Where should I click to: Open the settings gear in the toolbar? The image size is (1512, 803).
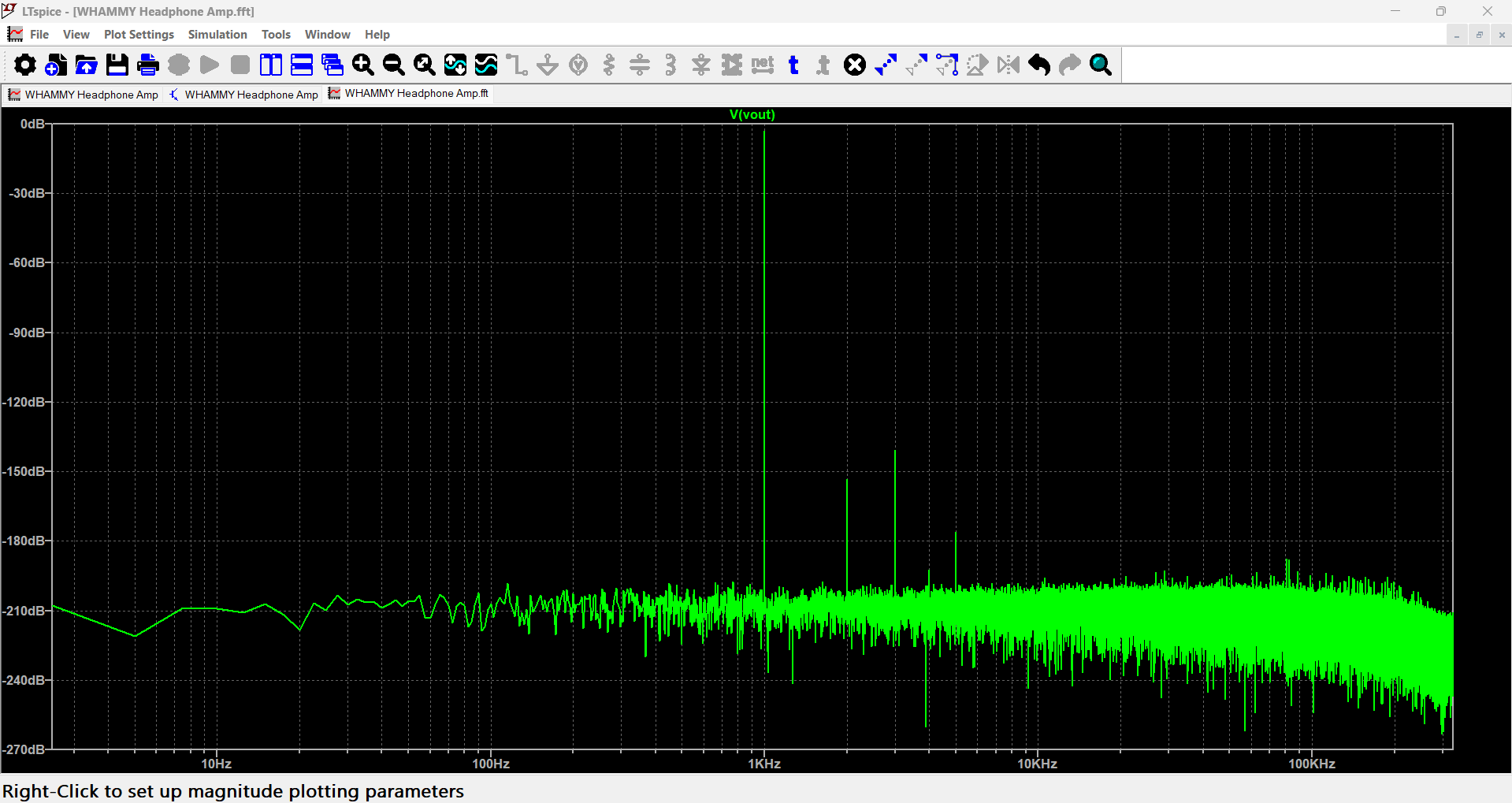(x=25, y=65)
